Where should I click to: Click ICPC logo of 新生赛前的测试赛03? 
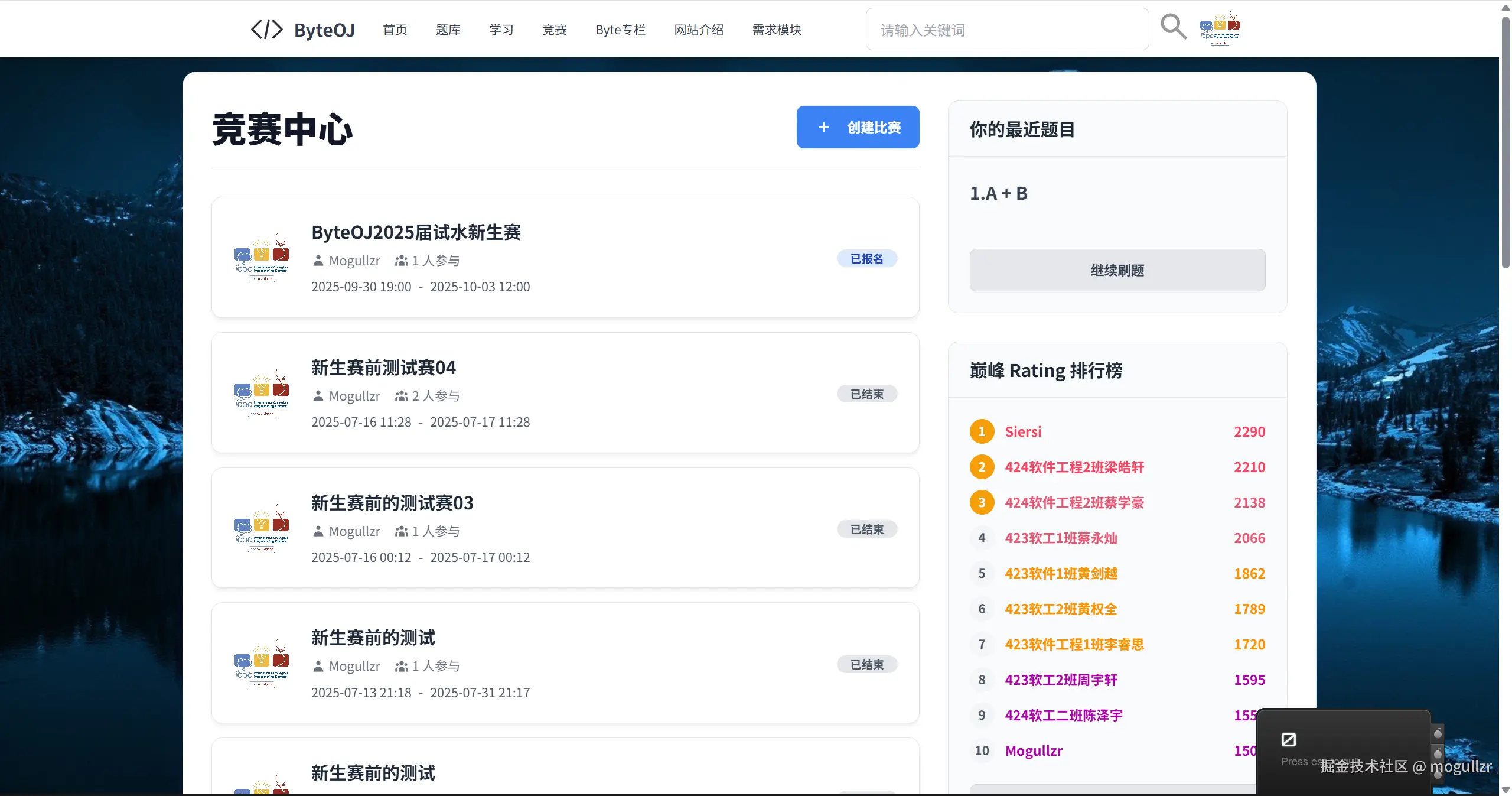(x=262, y=528)
